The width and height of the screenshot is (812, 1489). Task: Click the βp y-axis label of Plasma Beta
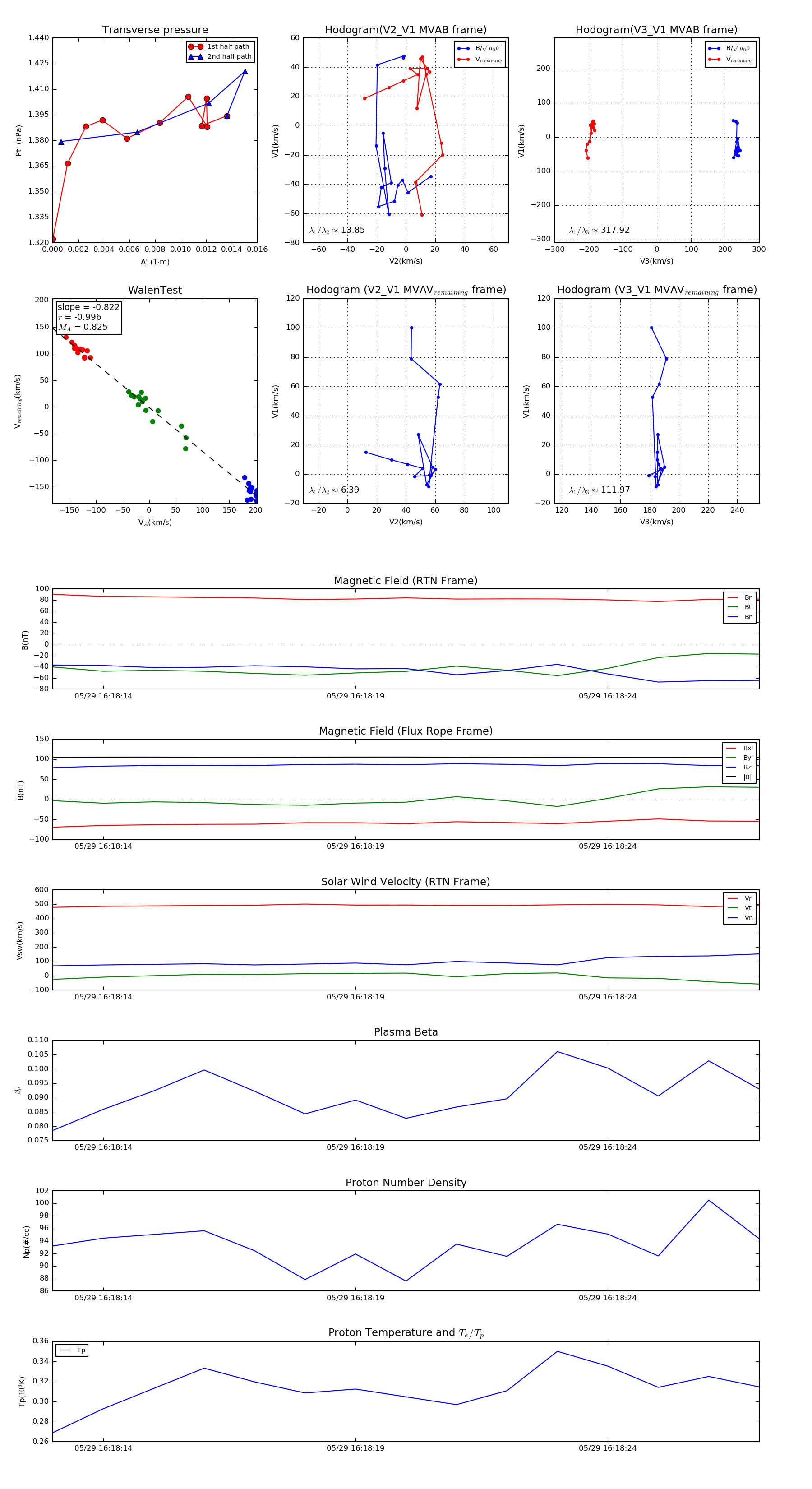click(18, 1090)
